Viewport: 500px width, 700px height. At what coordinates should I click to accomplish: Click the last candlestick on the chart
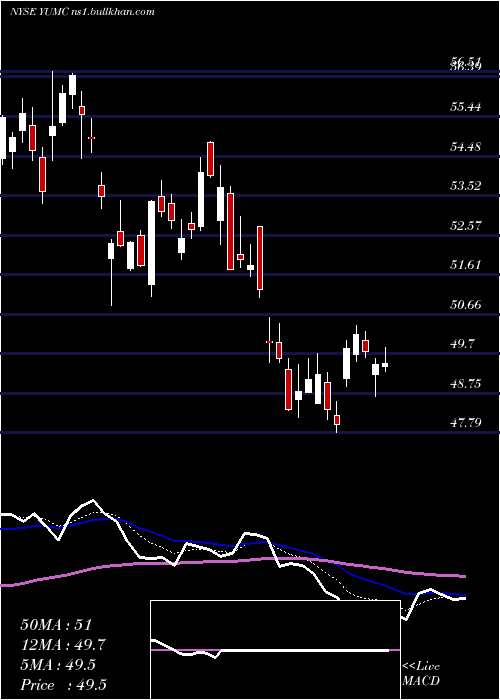tap(385, 365)
